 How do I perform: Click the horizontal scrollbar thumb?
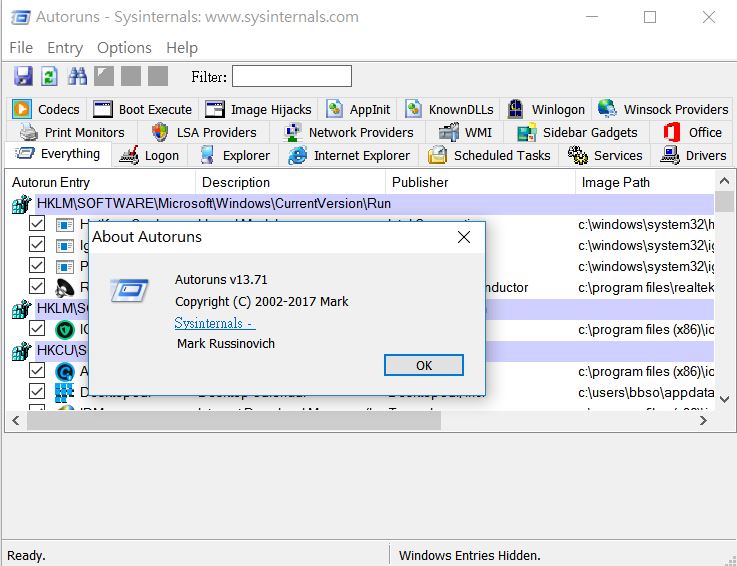(234, 420)
